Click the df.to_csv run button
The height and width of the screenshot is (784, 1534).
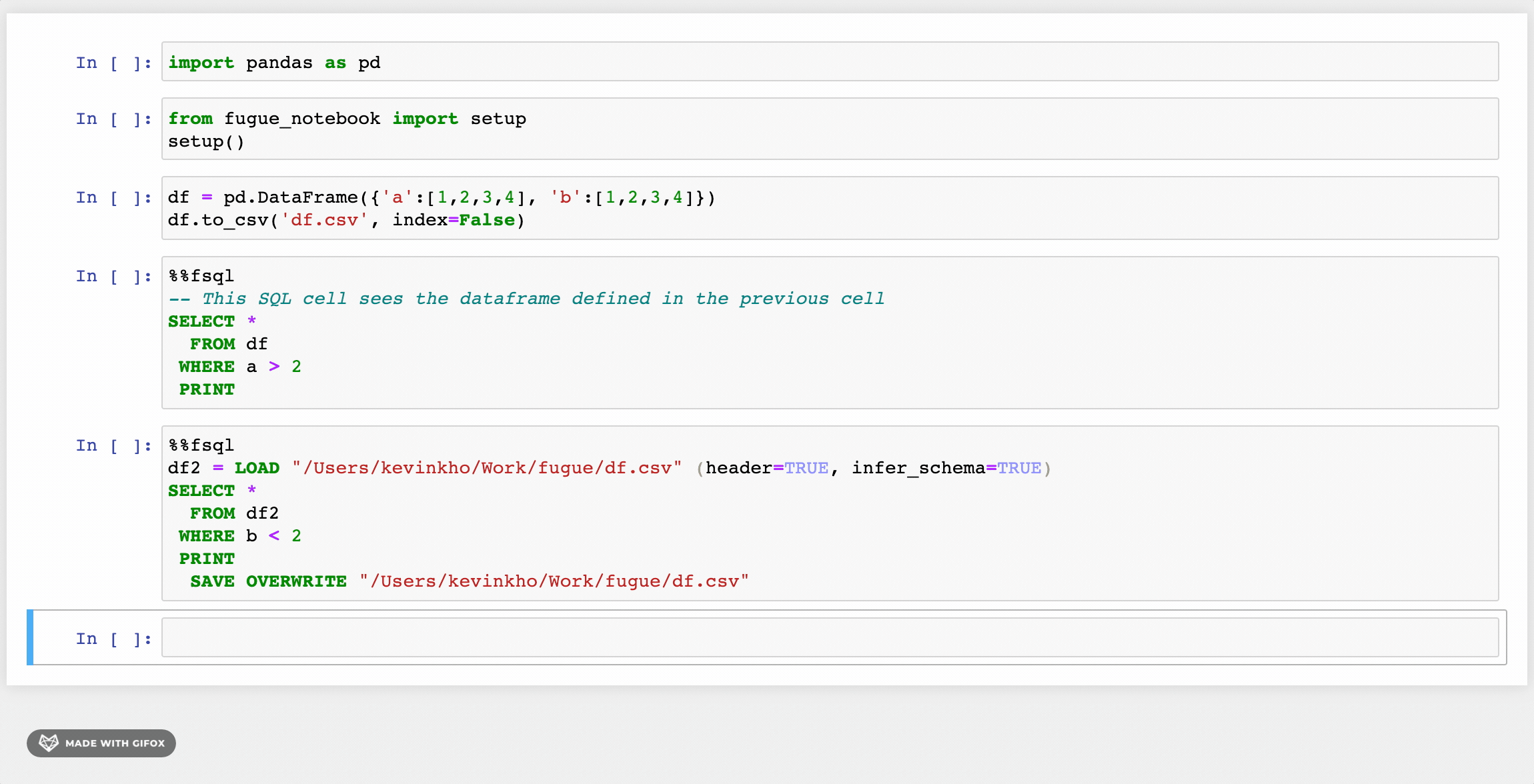click(x=113, y=209)
